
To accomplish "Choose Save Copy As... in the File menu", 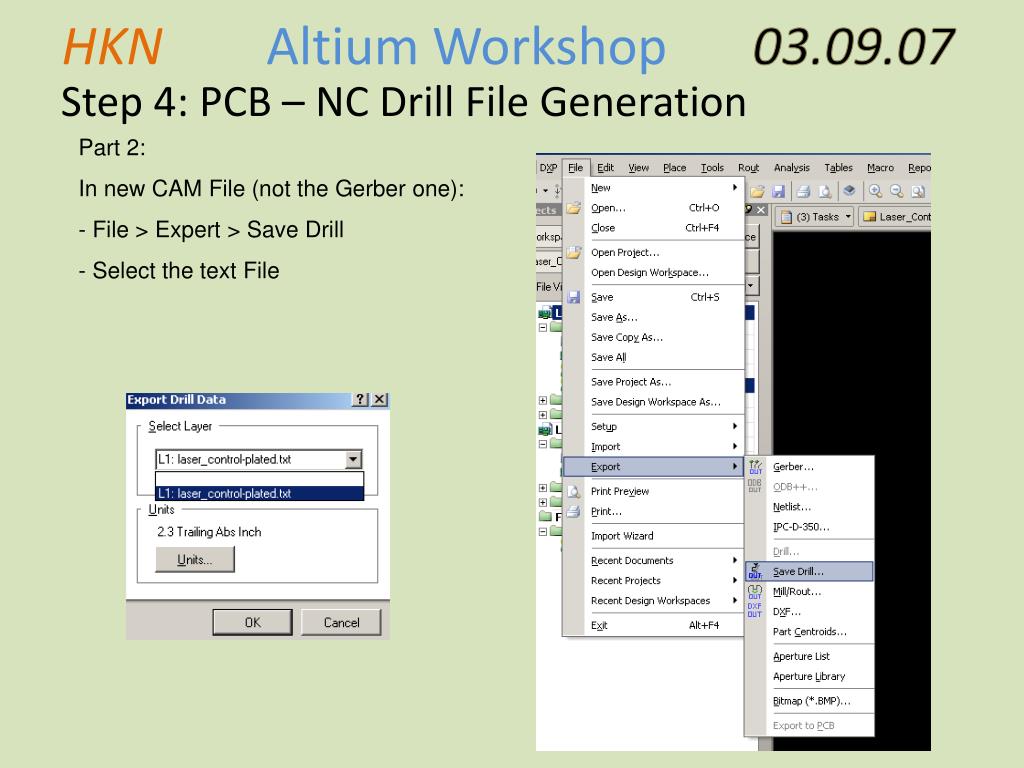I will (x=653, y=337).
